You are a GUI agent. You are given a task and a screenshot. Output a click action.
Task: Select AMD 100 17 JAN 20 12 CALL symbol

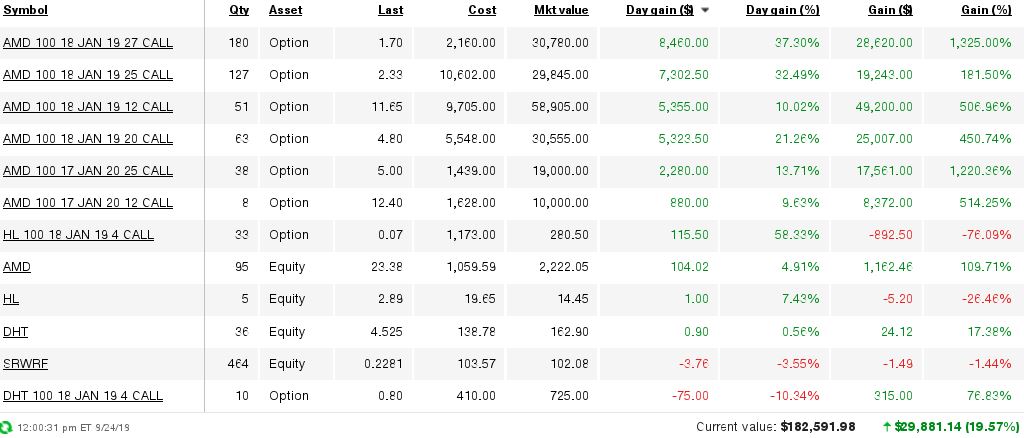(x=88, y=203)
